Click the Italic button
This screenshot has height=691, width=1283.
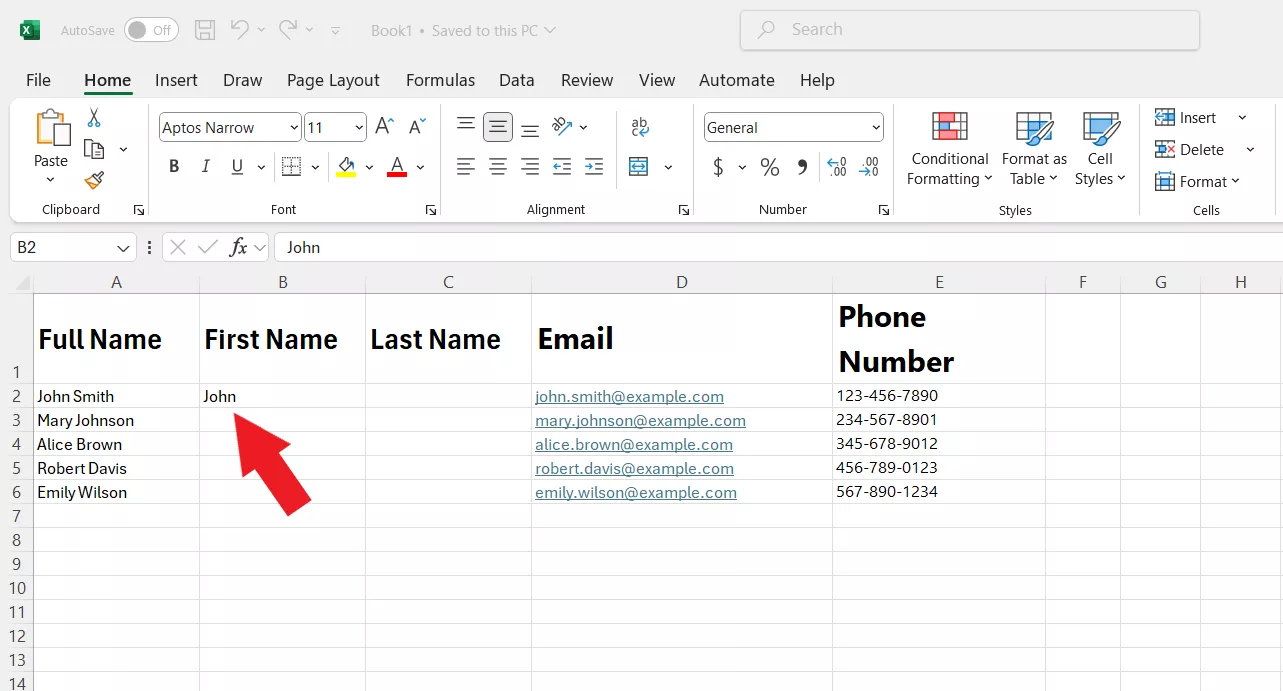coord(206,167)
